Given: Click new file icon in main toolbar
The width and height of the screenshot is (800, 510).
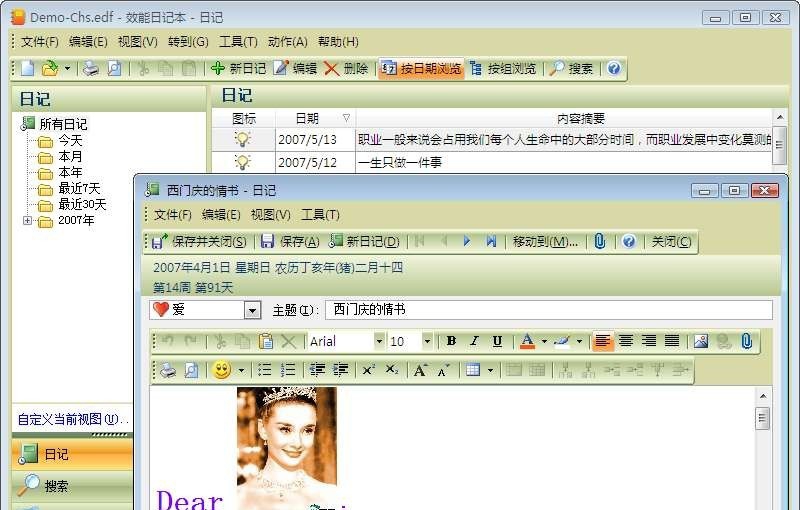Looking at the screenshot, I should tap(28, 68).
